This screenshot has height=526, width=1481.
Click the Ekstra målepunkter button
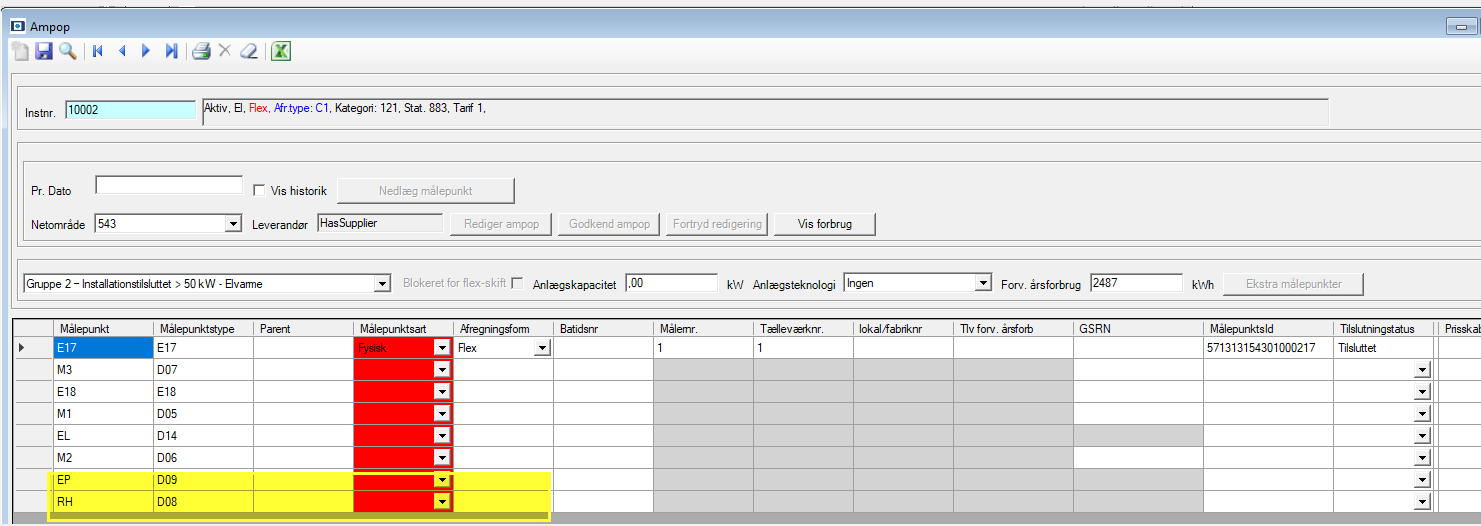pyautogui.click(x=1294, y=284)
